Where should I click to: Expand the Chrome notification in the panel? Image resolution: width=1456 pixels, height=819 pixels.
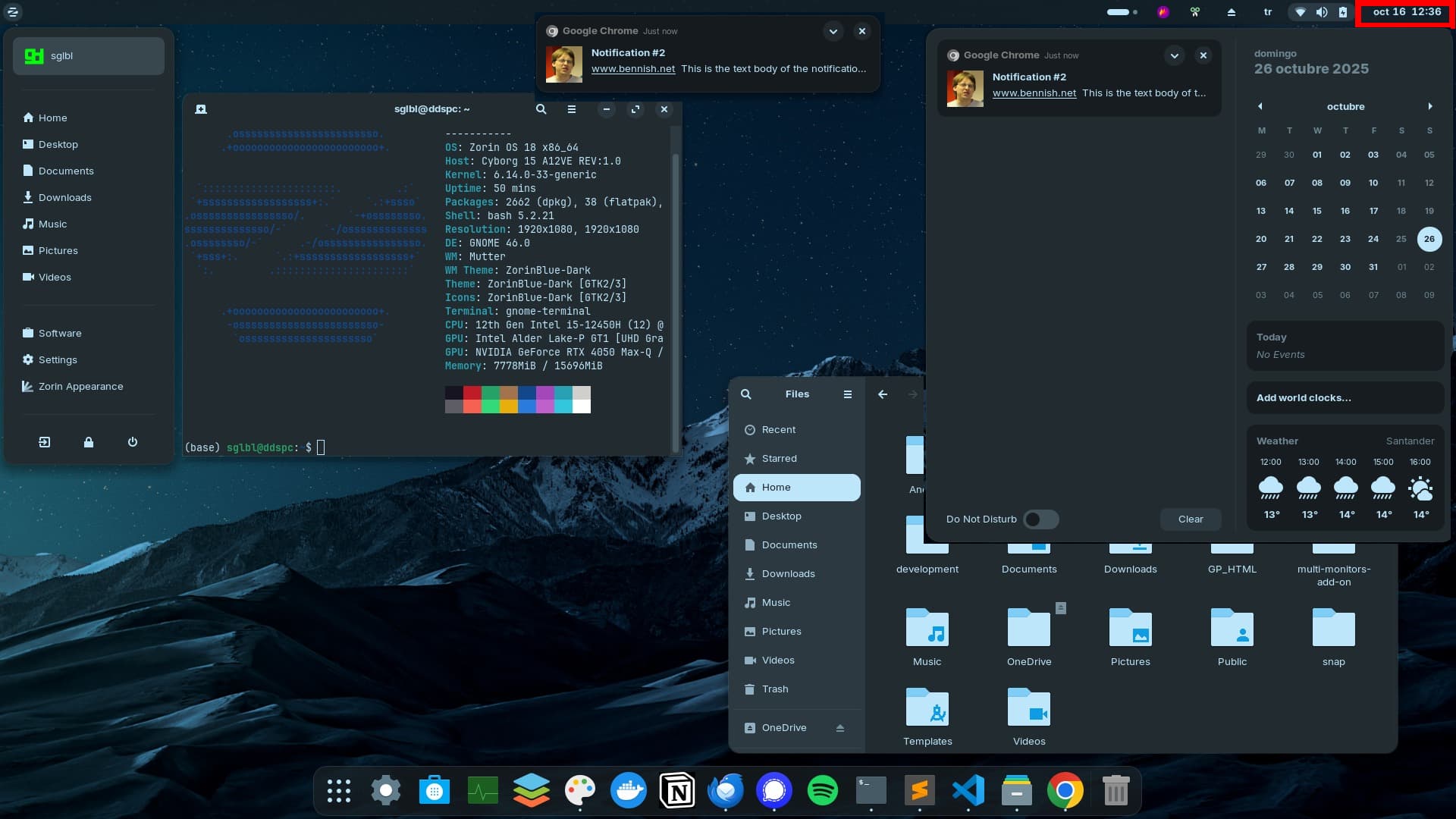coord(1174,55)
